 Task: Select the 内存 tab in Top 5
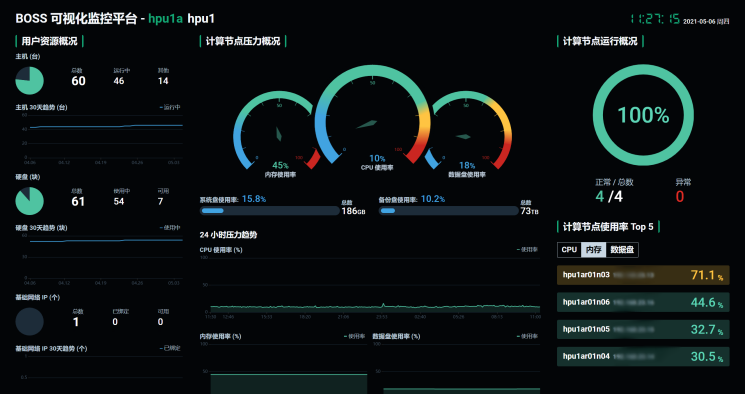click(x=593, y=250)
